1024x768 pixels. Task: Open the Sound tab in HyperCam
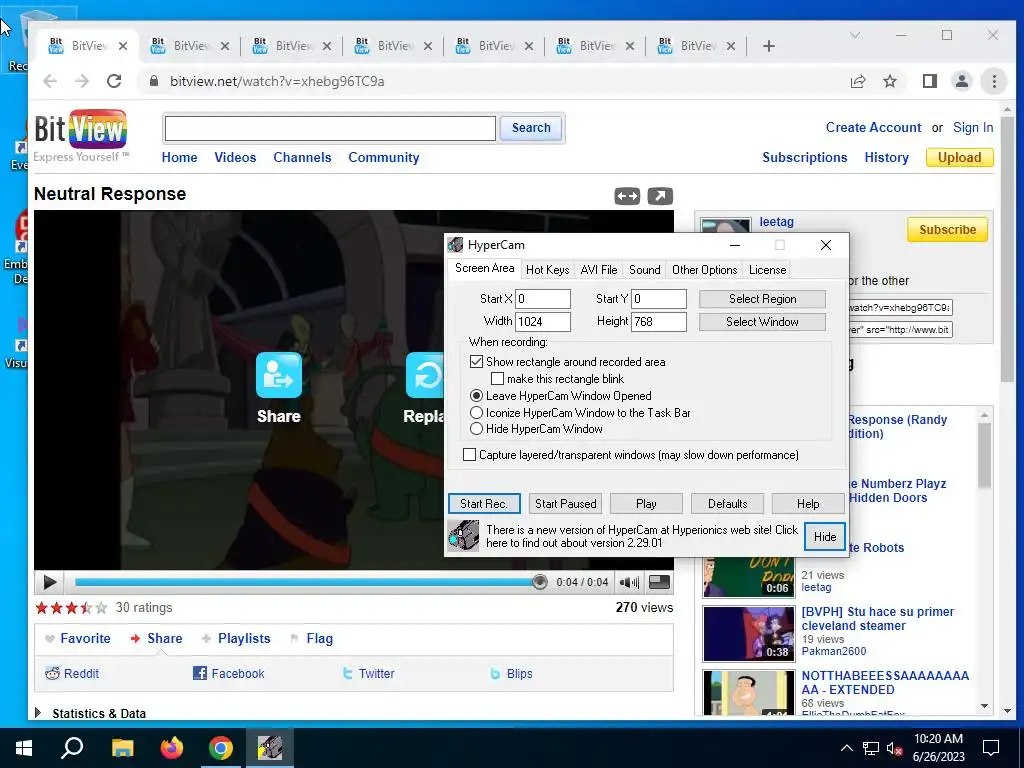(x=645, y=270)
